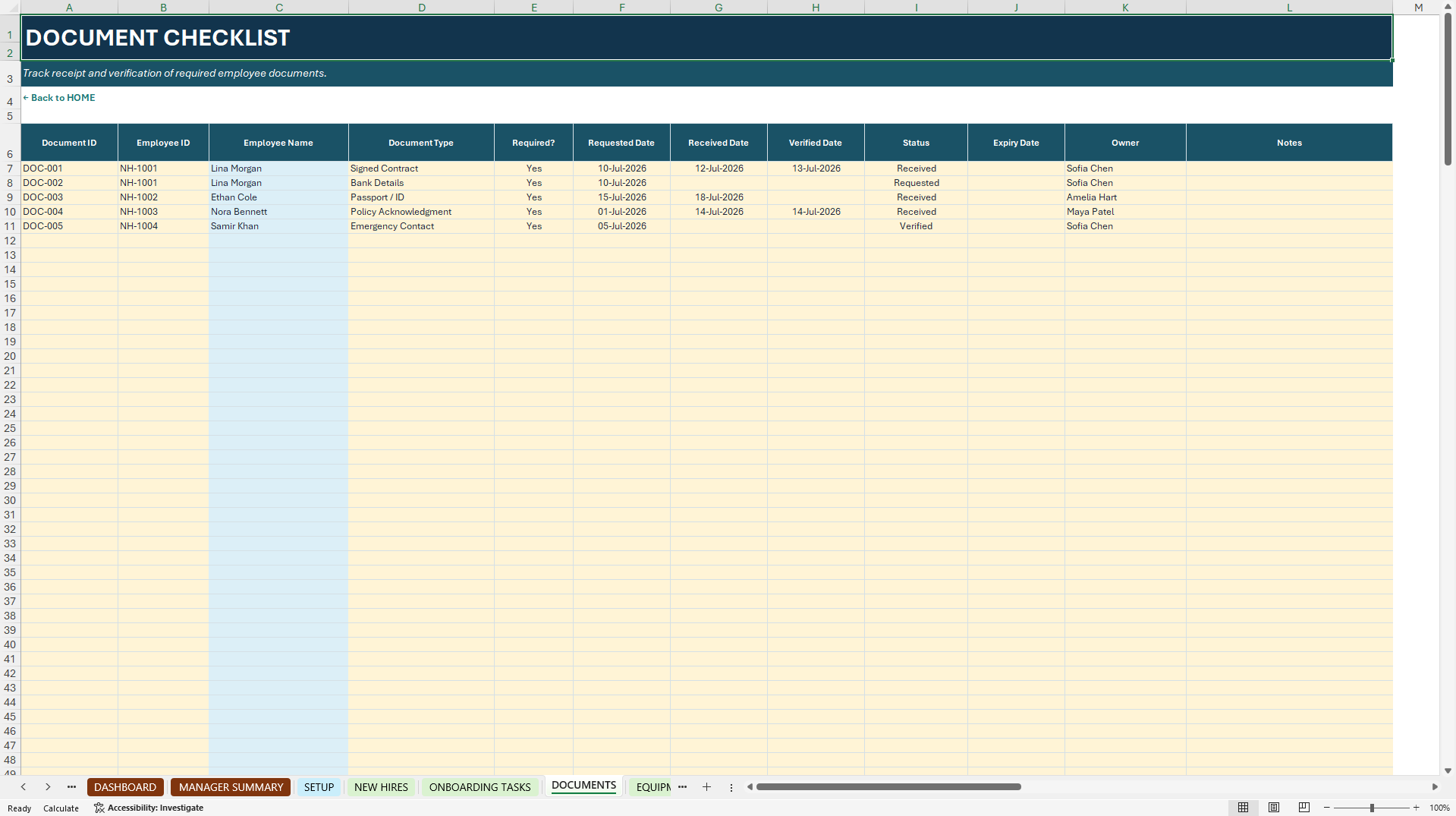1456x816 pixels.
Task: Switch to Normal view icon
Action: pyautogui.click(x=1243, y=808)
